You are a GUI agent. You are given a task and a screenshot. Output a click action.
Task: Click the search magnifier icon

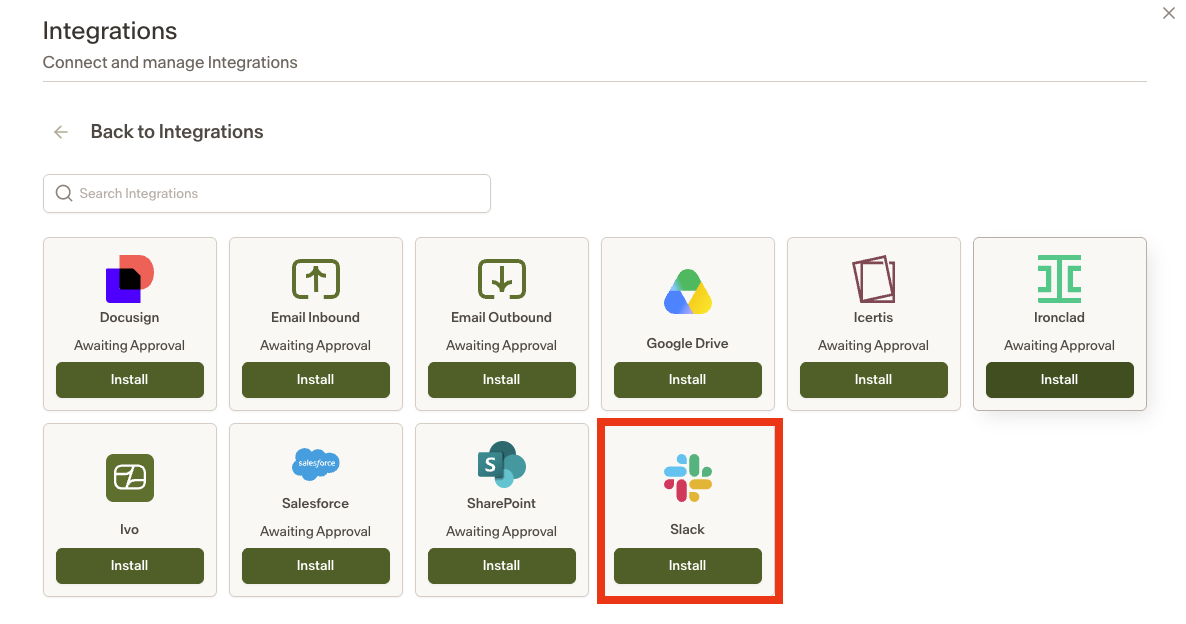point(64,194)
